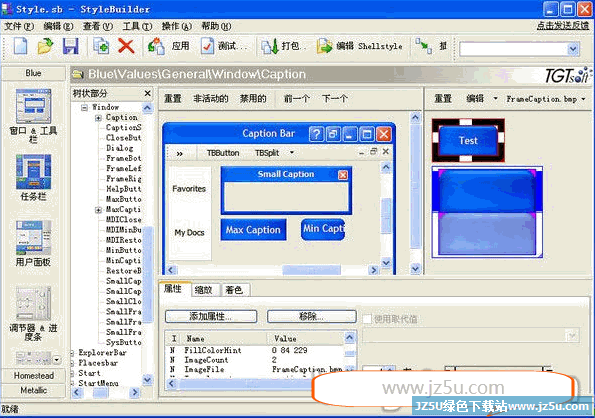Screen dimensions: 595x418
Task: Click 下一个 navigation button
Action: [x=335, y=99]
